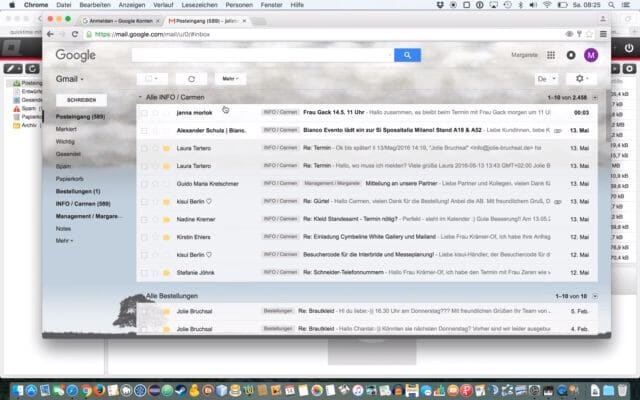Open pager dropdown beside 1–10 von 18

[x=595, y=296]
